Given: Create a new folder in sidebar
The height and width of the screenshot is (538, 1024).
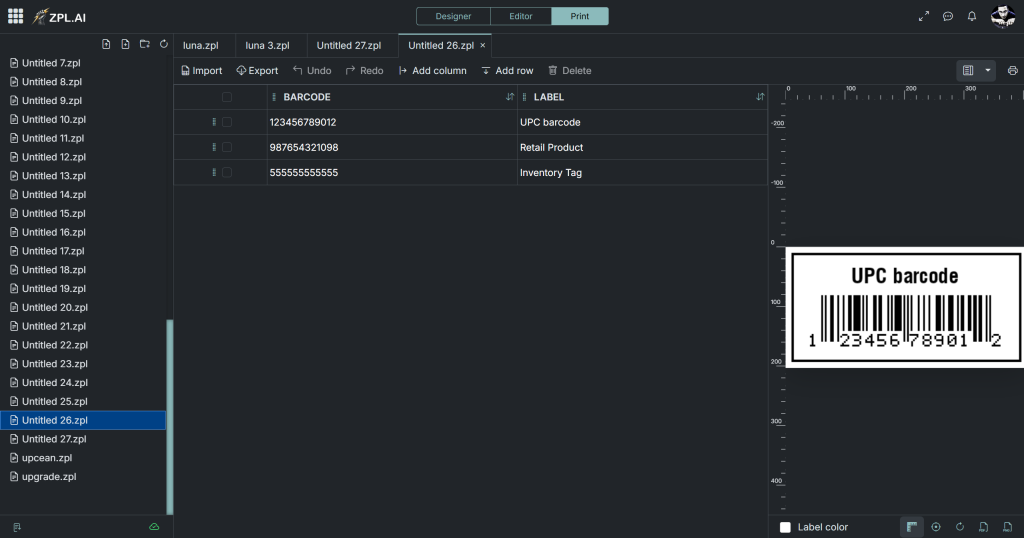Looking at the screenshot, I should (x=145, y=44).
